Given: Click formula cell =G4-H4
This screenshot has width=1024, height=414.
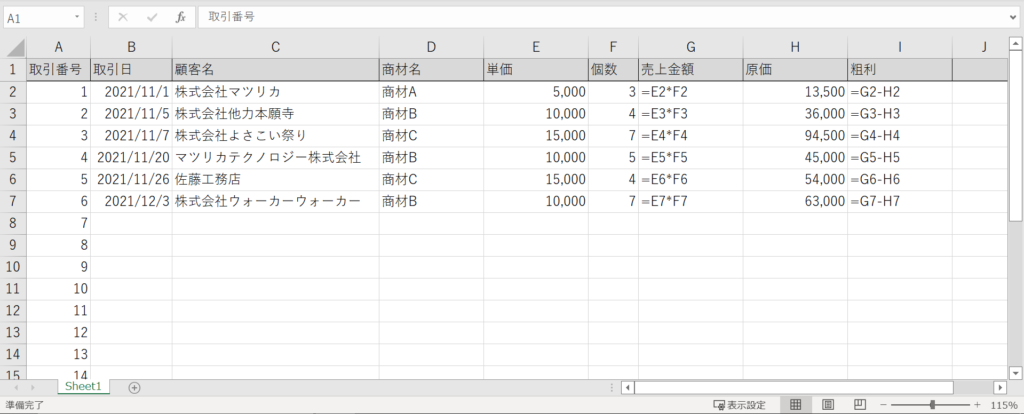Looking at the screenshot, I should 899,136.
